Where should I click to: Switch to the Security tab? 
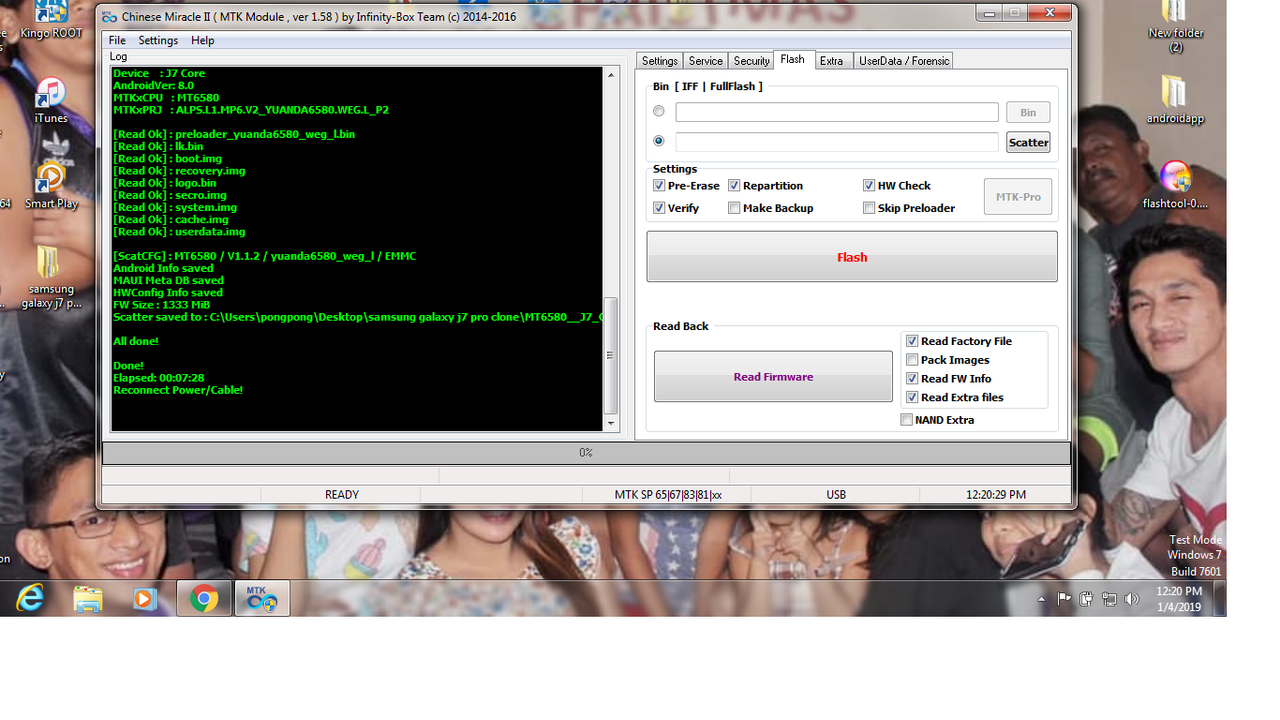point(751,61)
